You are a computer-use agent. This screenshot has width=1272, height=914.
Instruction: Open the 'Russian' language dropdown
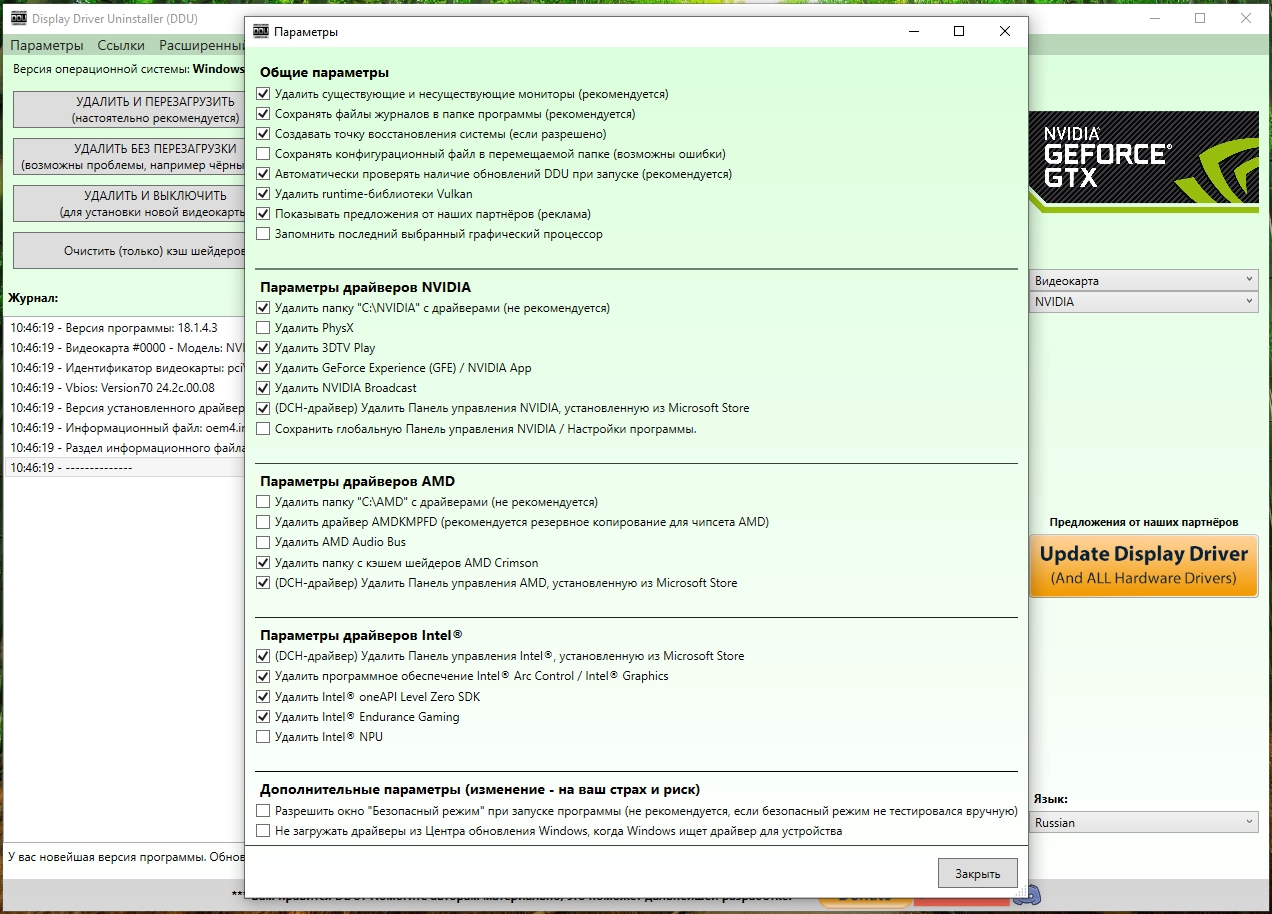1144,823
